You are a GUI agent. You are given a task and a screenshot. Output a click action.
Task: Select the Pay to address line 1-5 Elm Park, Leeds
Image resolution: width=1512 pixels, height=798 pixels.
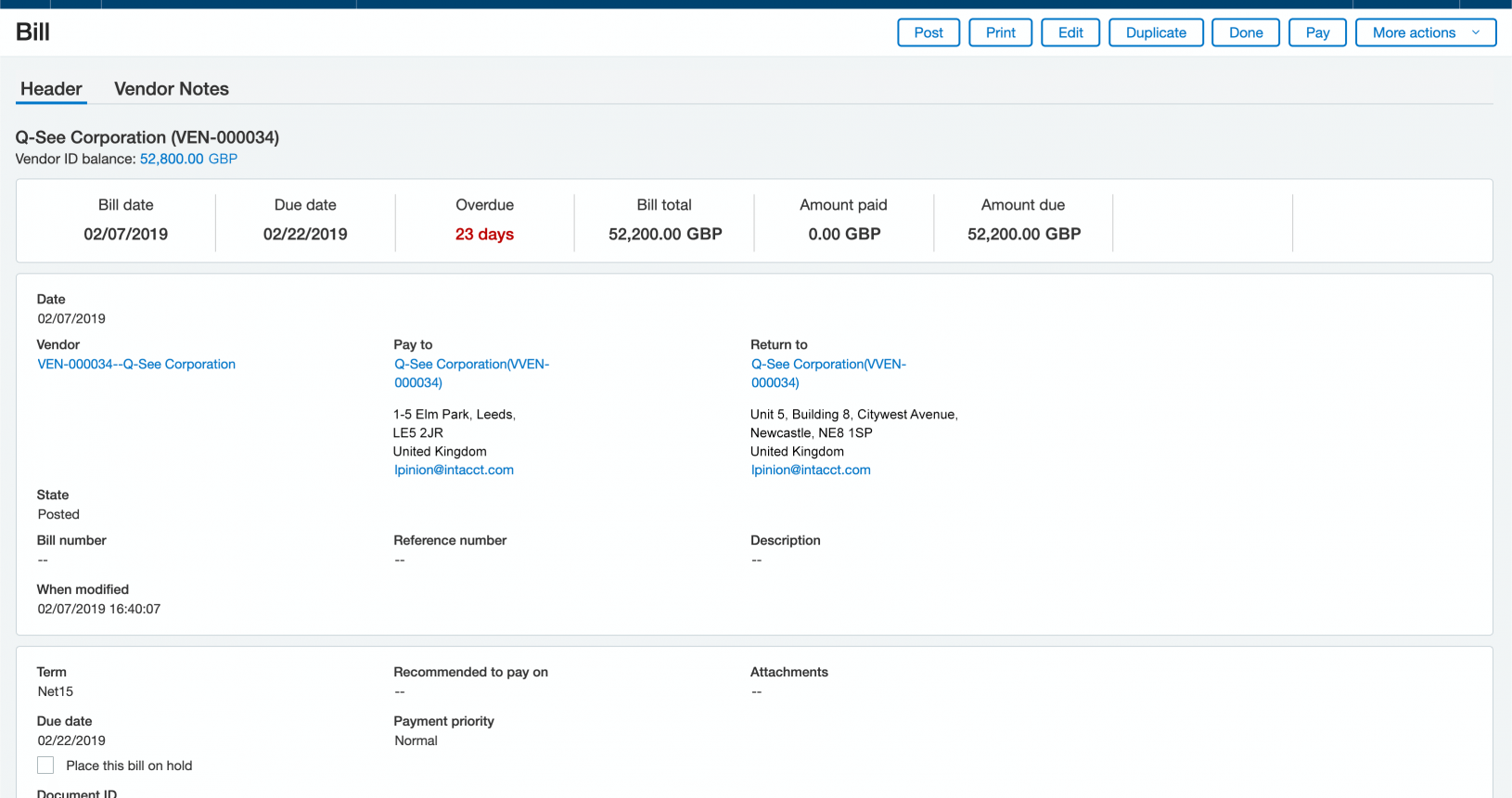click(455, 414)
